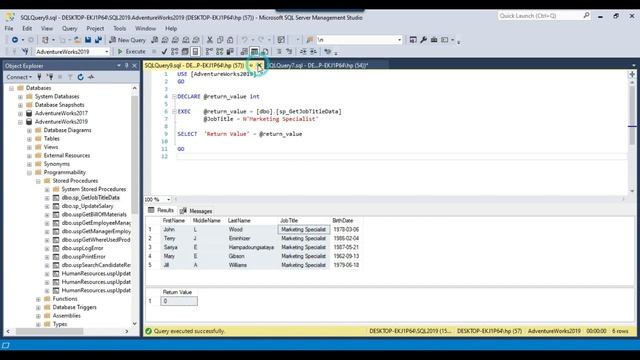Viewport: 640px width, 360px height.
Task: Click the FirstName cell 'Mary'
Action: tap(176, 256)
